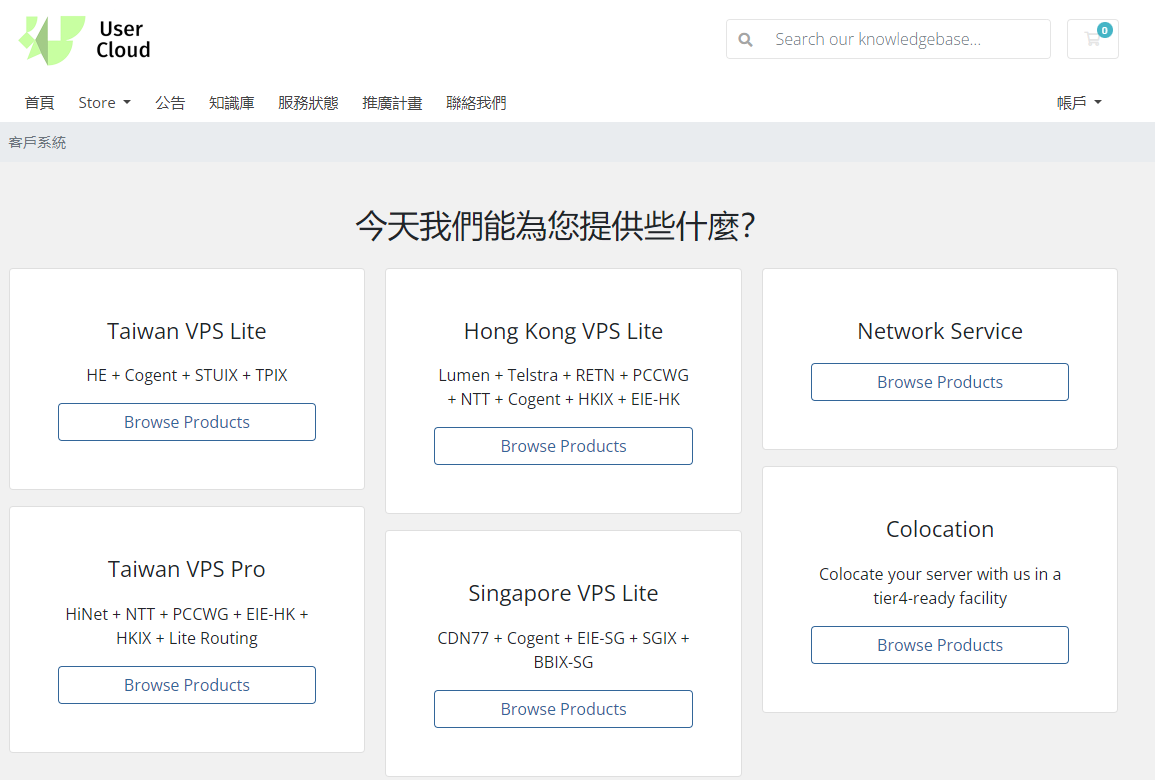Open the 帳戶 account dropdown
This screenshot has height=780, width=1155.
tap(1078, 103)
